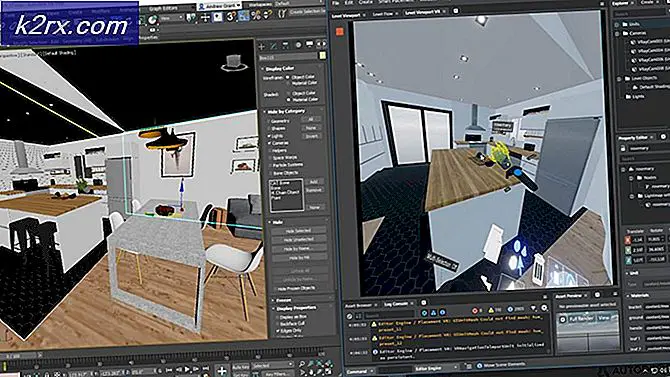Toggle the Helpers hide checkbox

coord(269,150)
